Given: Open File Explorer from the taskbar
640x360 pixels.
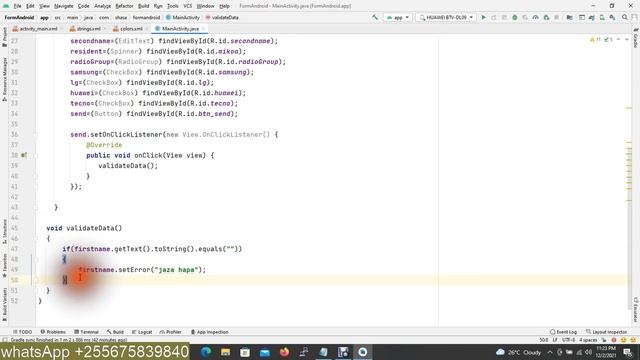Looking at the screenshot, I should 225,352.
